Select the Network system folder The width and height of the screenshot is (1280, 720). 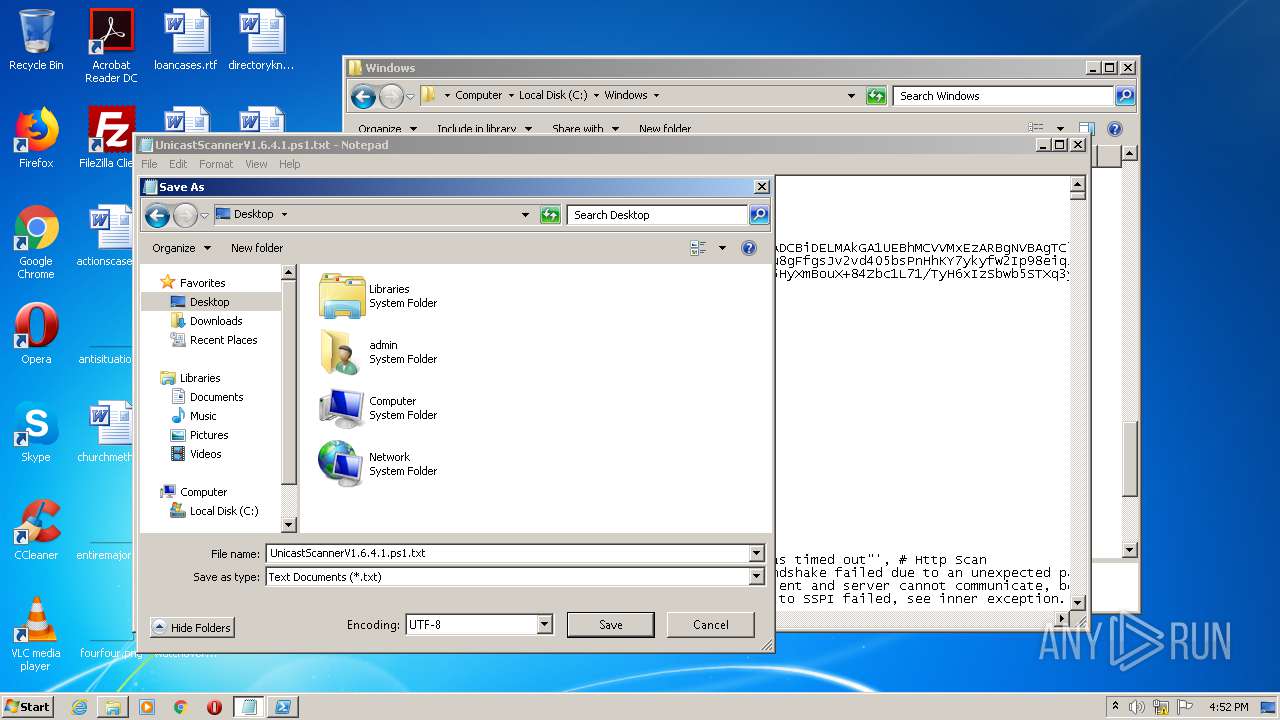tap(378, 464)
